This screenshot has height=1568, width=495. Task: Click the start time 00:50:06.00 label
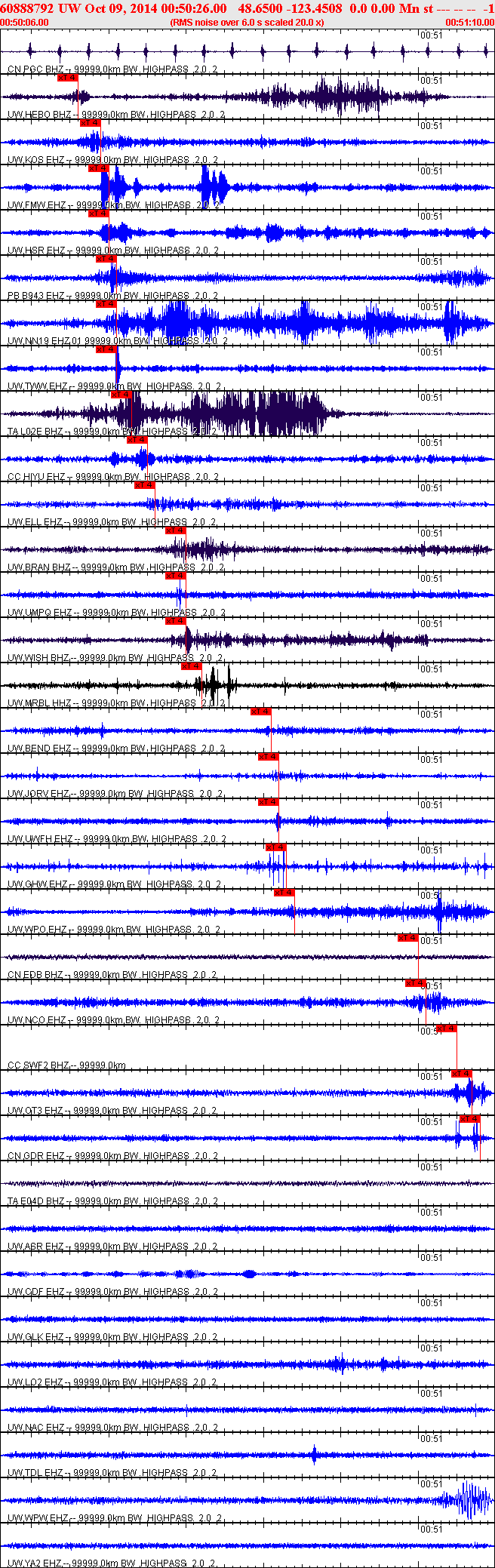pyautogui.click(x=24, y=23)
